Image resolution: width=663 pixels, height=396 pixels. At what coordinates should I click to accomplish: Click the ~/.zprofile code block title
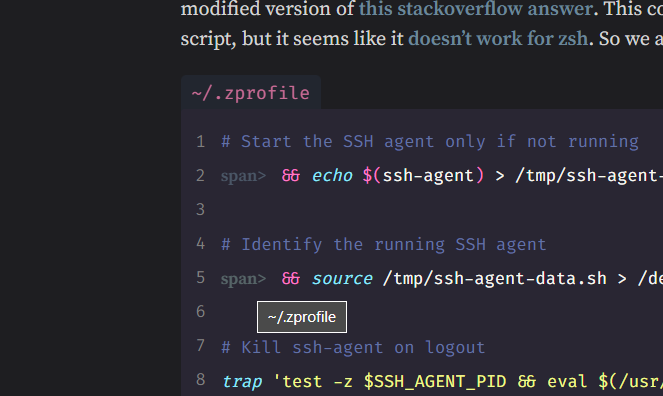[250, 93]
